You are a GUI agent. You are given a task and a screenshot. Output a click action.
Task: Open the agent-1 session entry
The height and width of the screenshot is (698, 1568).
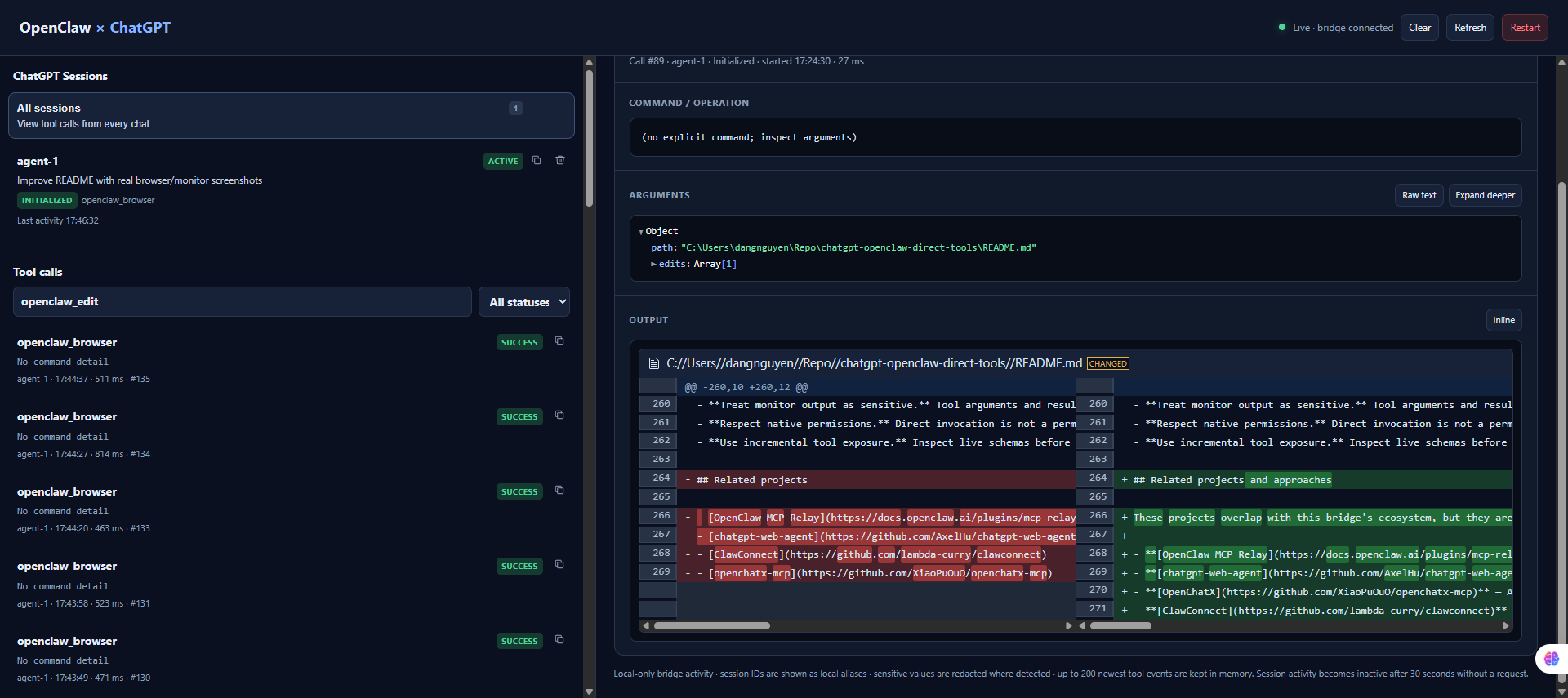click(x=292, y=193)
